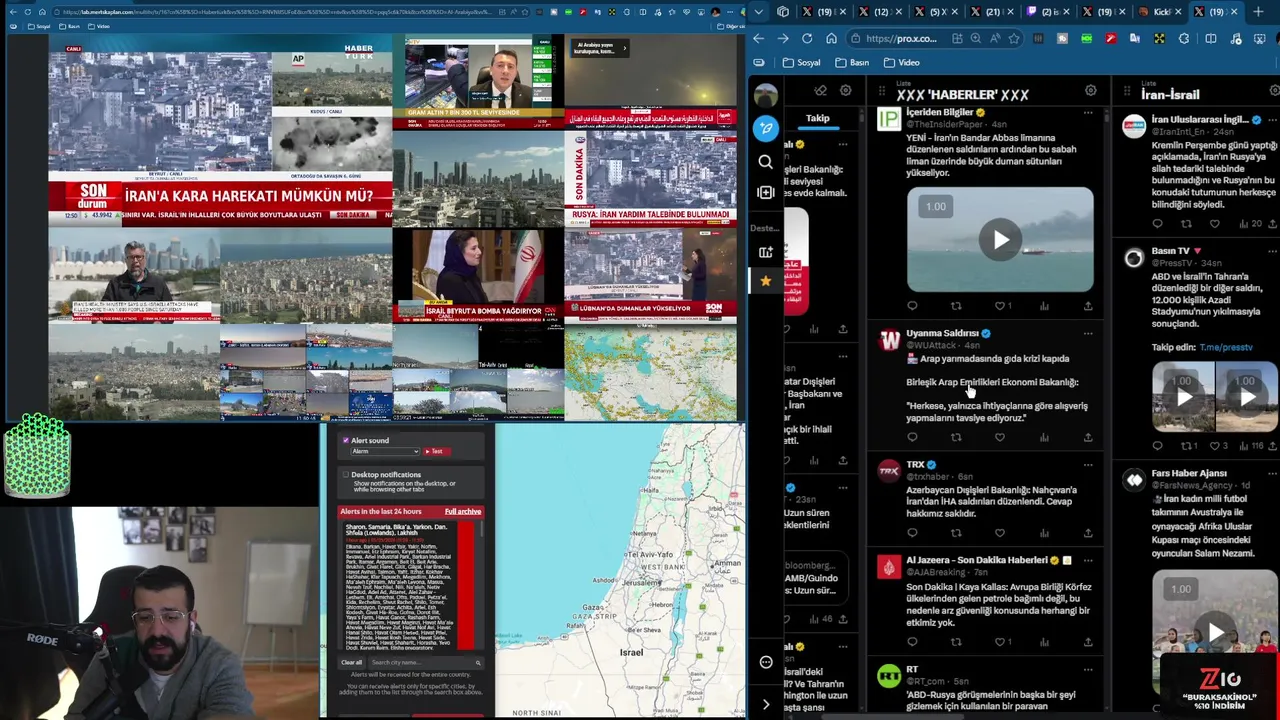Viewport: 1280px width, 720px height.
Task: Play the Fars Haber Ajansı video
Action: point(1215,632)
